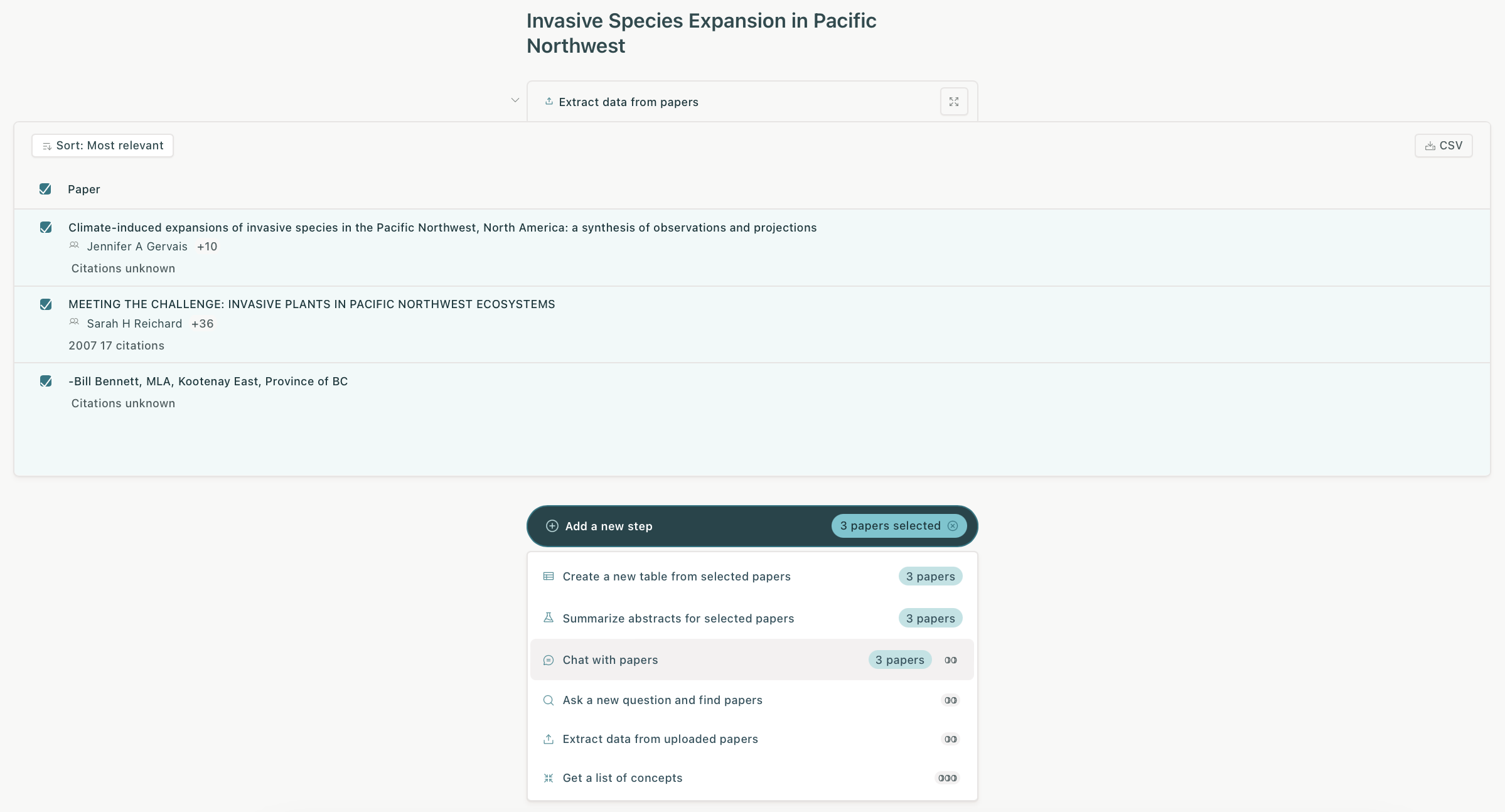The width and height of the screenshot is (1505, 812).
Task: Open the Sort: Most relevant dropdown
Action: [x=102, y=146]
